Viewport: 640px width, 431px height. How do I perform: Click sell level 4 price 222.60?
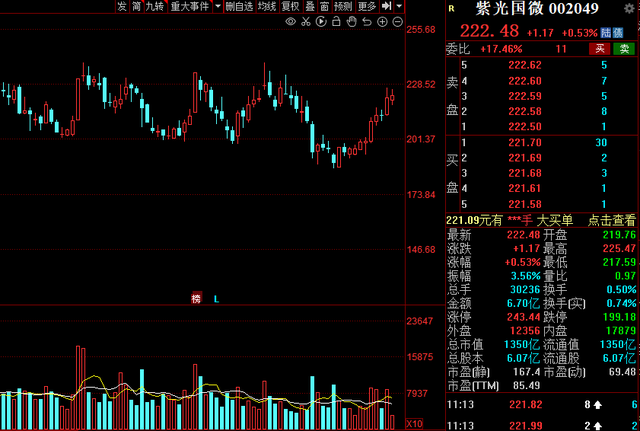[524, 81]
